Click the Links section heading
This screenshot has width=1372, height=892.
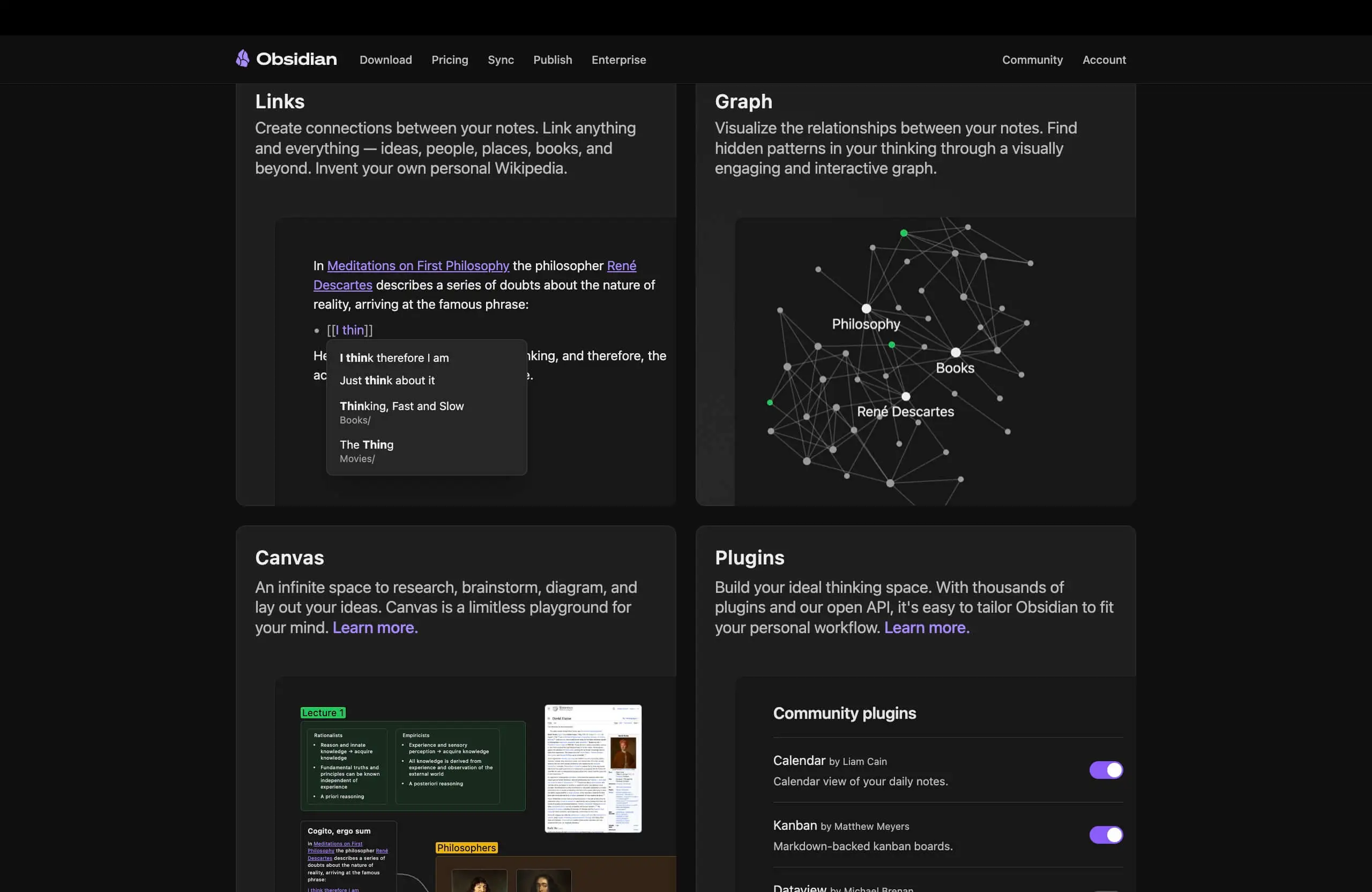click(280, 101)
